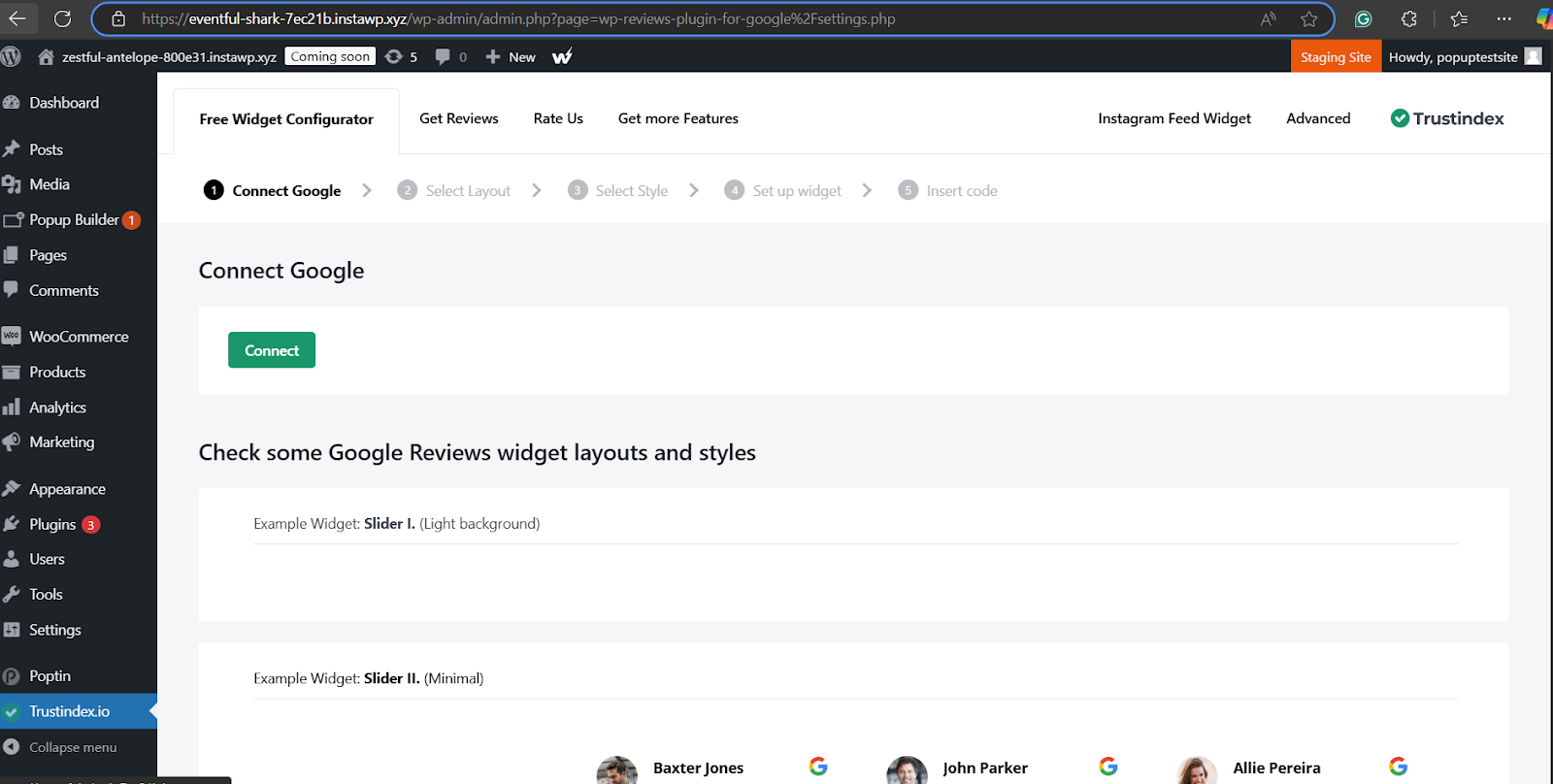Open Read Aloud icon in address bar
The image size is (1553, 784).
coord(1269,18)
